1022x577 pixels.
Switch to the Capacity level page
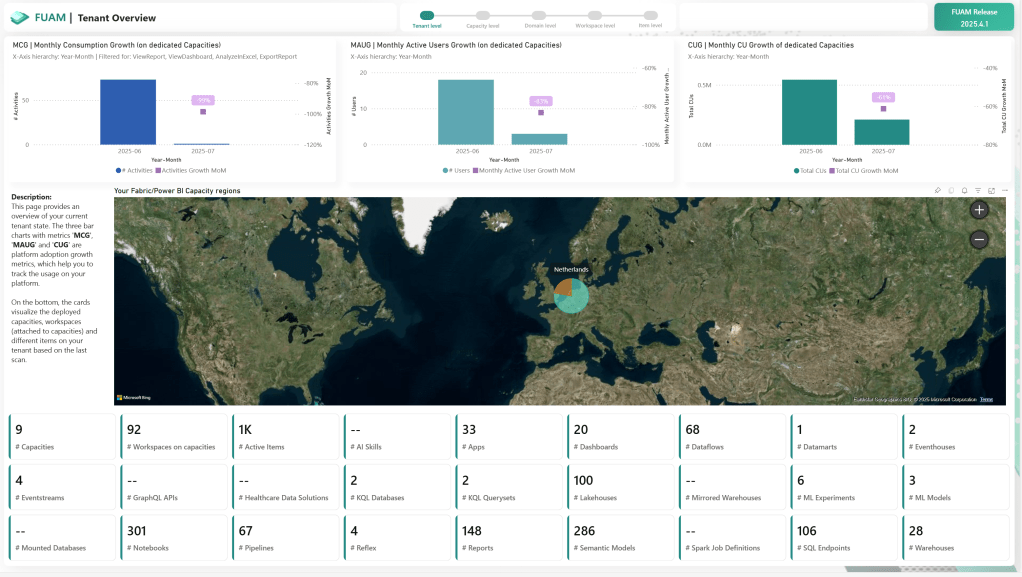pyautogui.click(x=483, y=16)
